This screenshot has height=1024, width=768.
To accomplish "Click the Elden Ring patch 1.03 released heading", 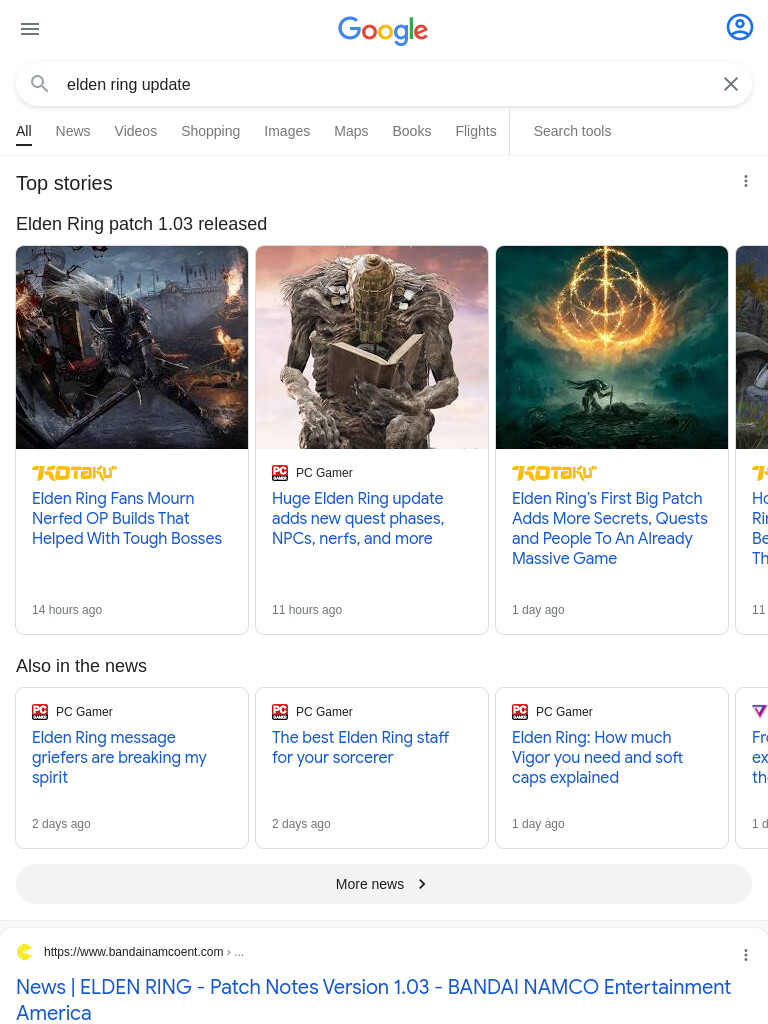I will [x=141, y=224].
